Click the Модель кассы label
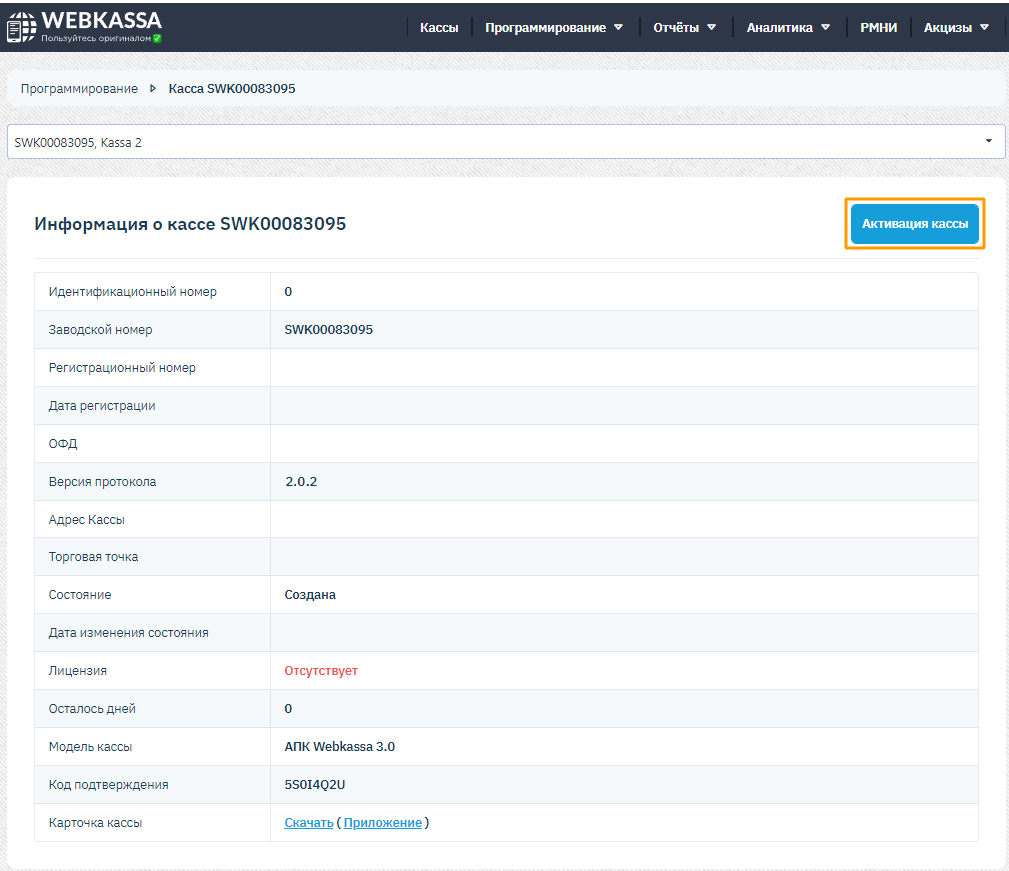The width and height of the screenshot is (1009, 871). pyautogui.click(x=90, y=747)
